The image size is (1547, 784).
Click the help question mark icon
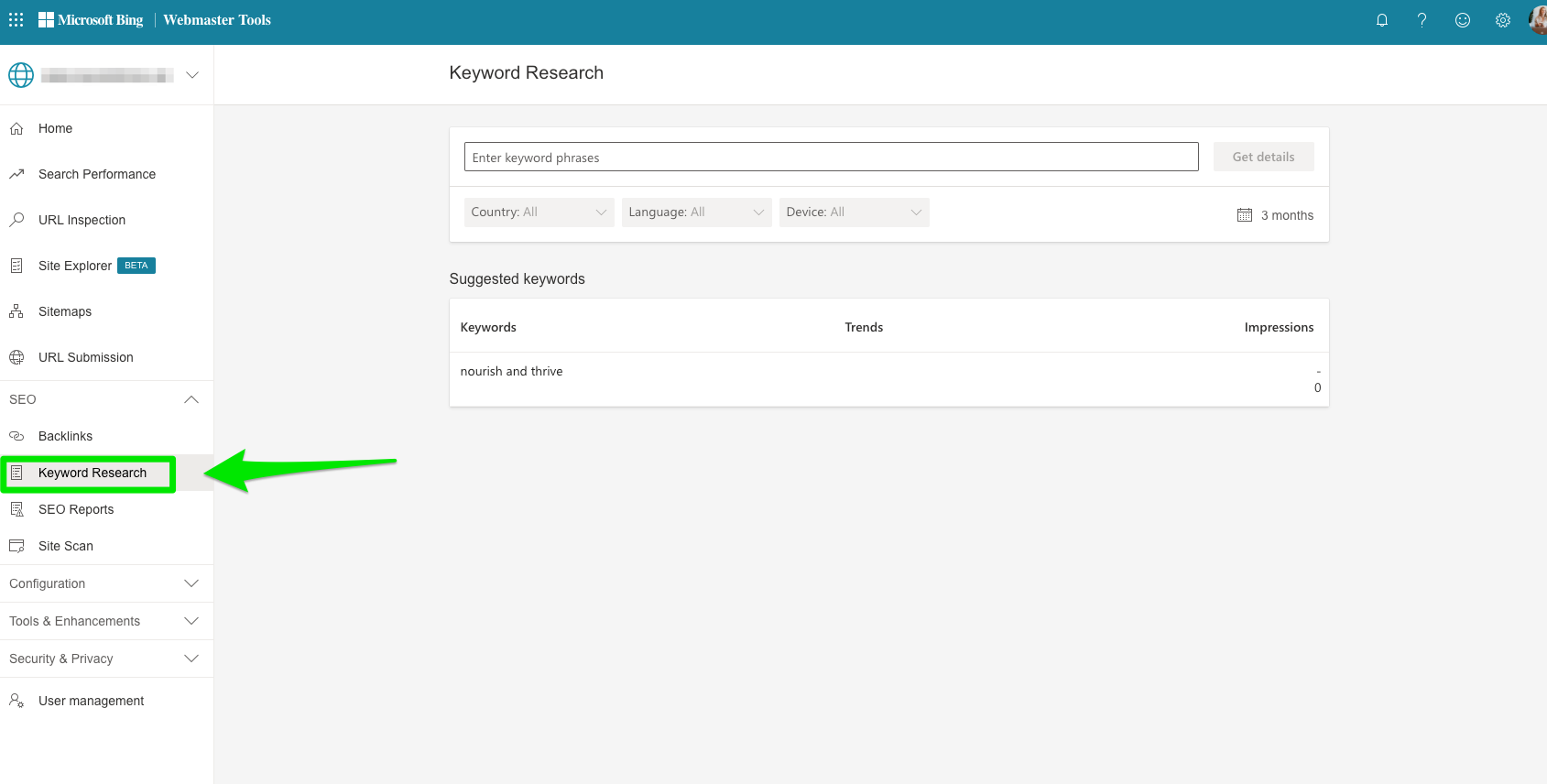(1422, 20)
